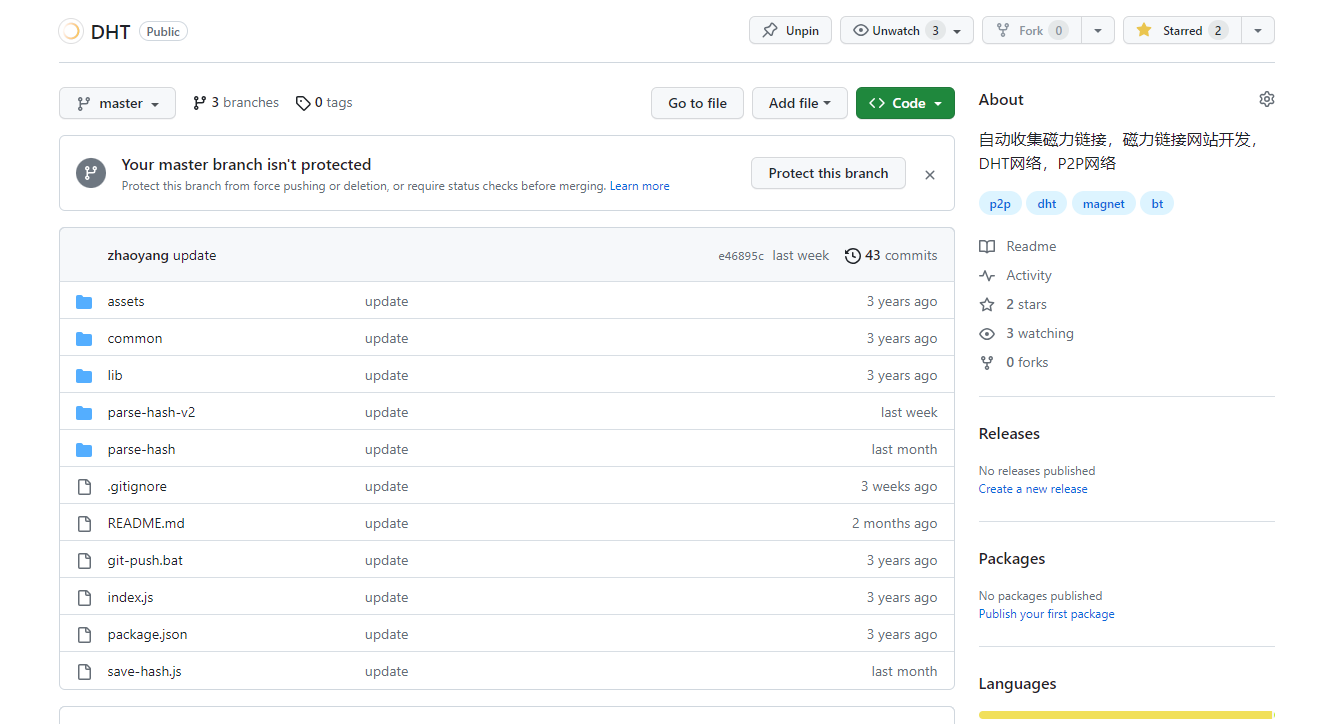Click the parse-hash-v2 folder icon

84,413
